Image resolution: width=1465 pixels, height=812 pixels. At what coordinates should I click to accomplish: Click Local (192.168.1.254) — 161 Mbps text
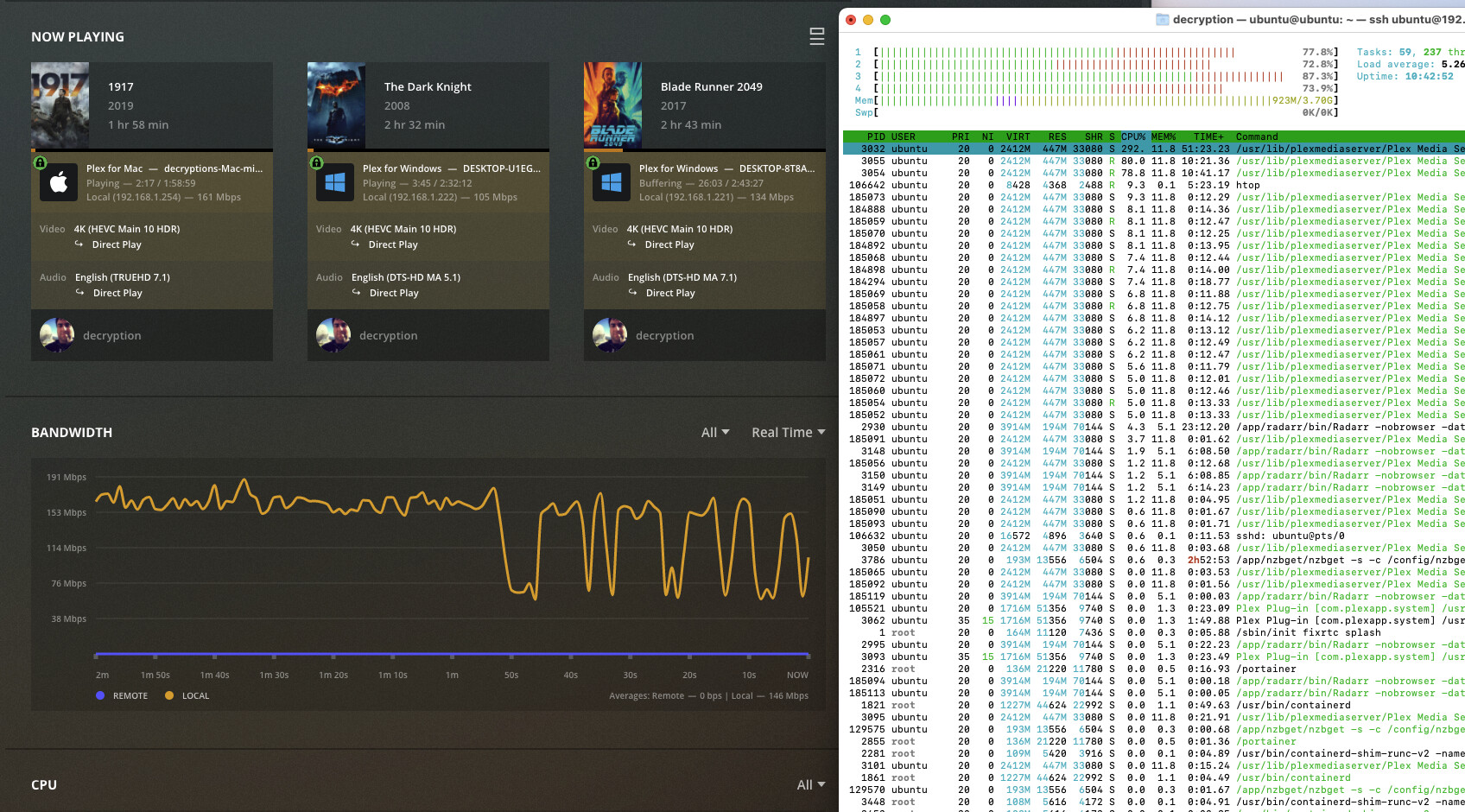click(x=163, y=197)
